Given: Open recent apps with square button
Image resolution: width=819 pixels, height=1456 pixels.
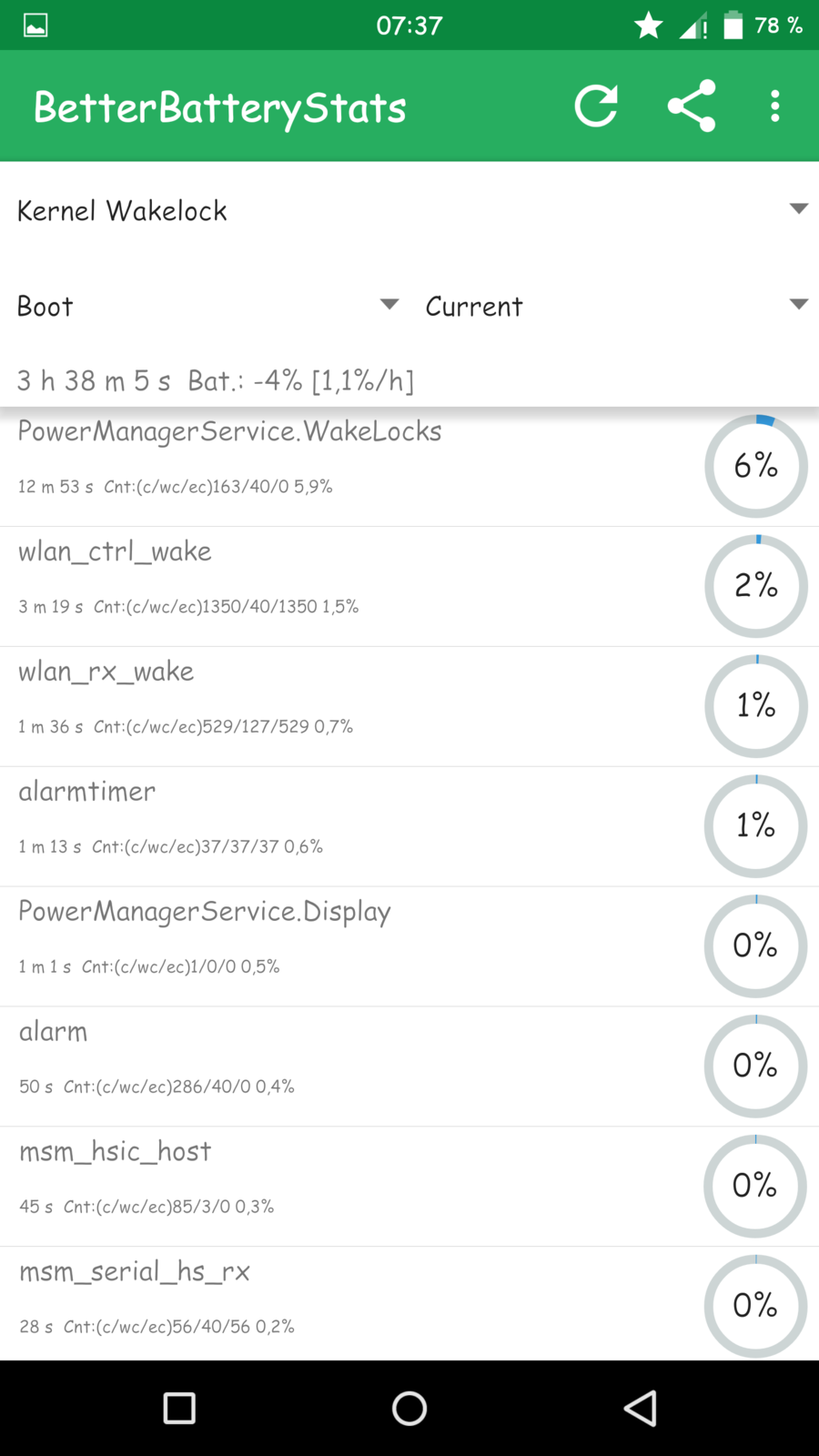Looking at the screenshot, I should click(x=179, y=1408).
